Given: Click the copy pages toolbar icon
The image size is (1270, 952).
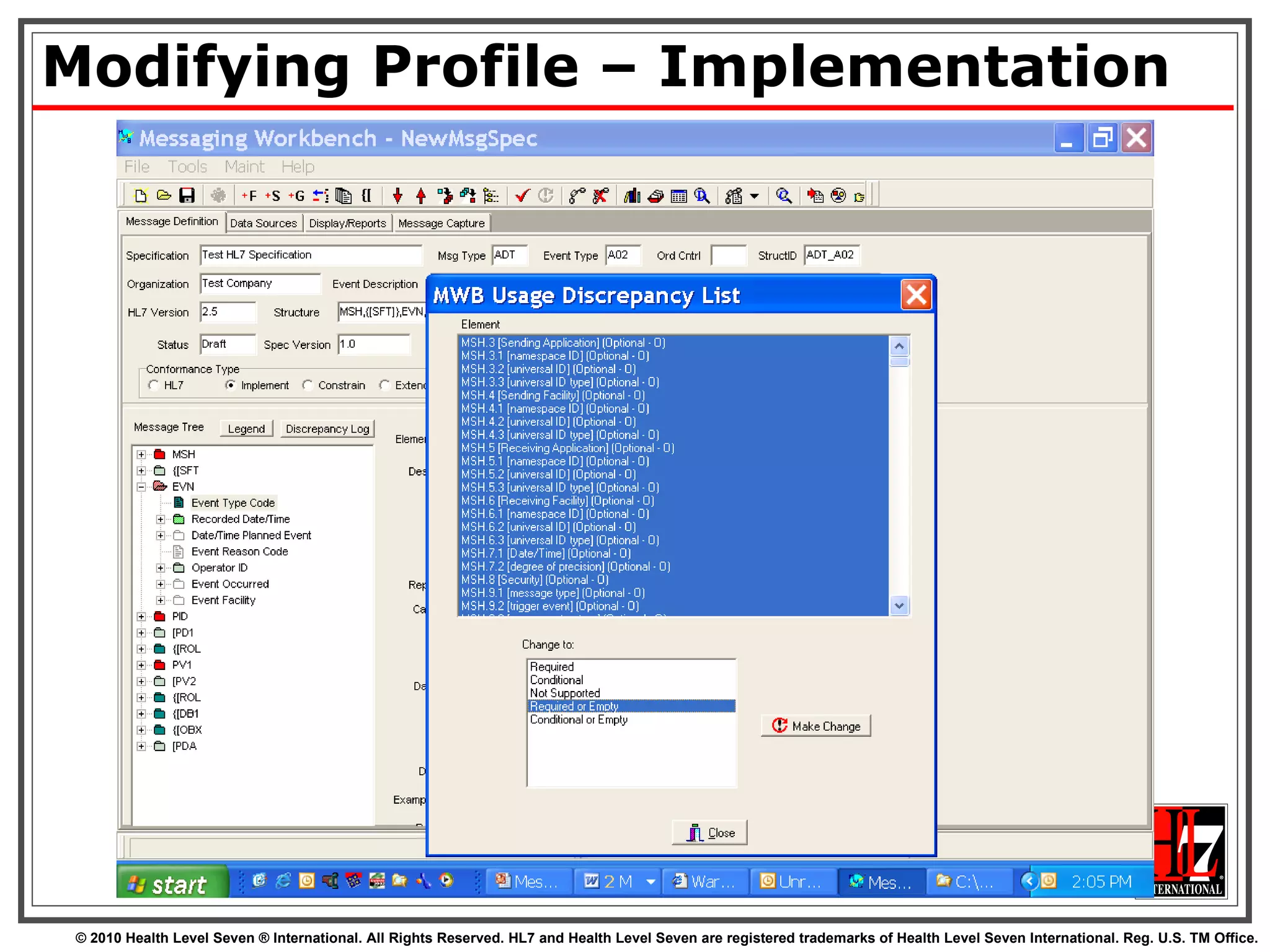Looking at the screenshot, I should click(344, 196).
